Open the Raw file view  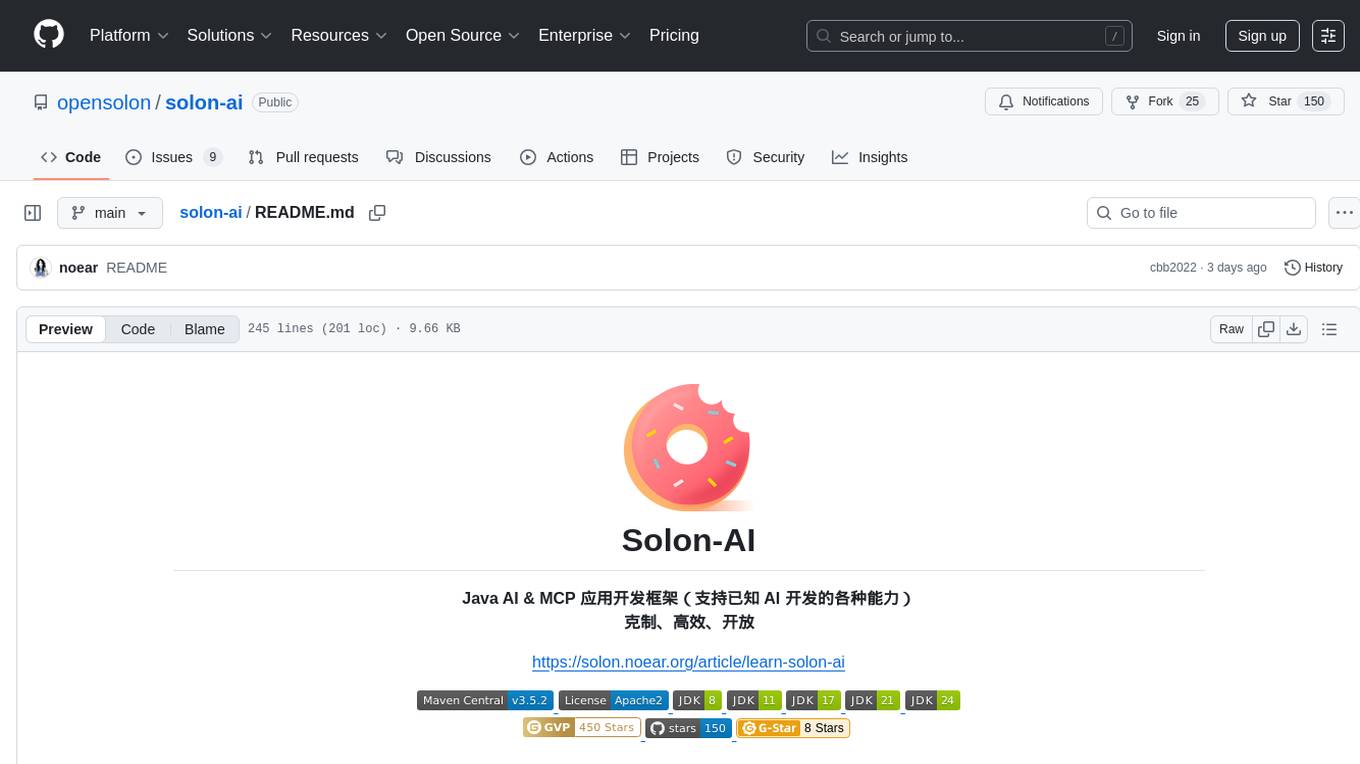(x=1231, y=329)
